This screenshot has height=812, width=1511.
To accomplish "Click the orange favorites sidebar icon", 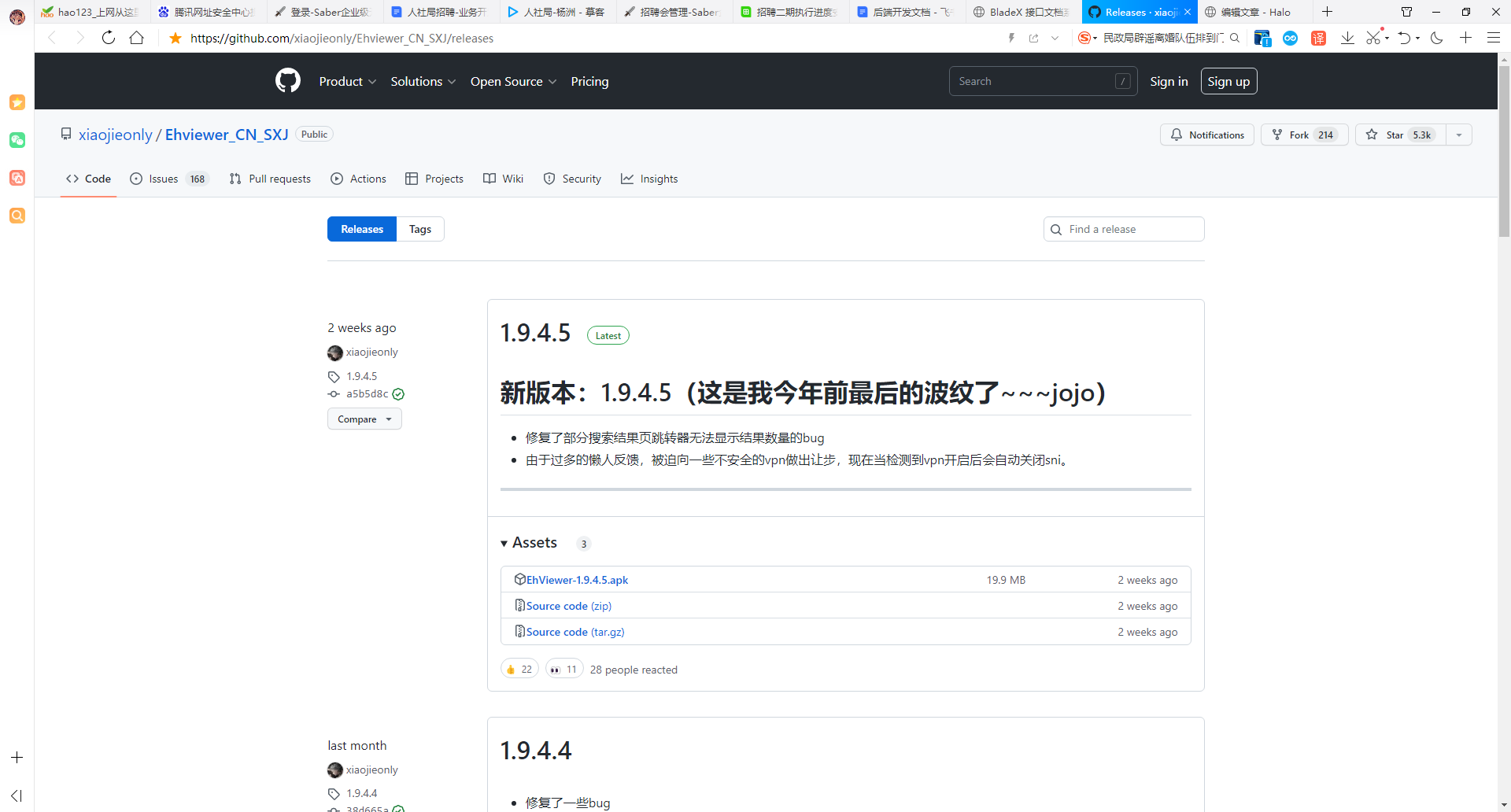I will 17,102.
